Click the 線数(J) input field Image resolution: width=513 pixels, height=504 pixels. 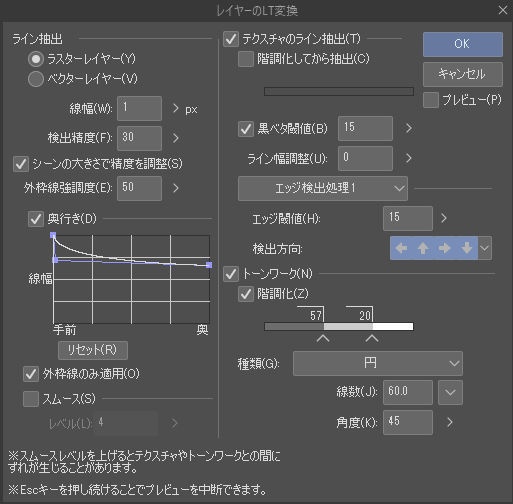coord(408,392)
